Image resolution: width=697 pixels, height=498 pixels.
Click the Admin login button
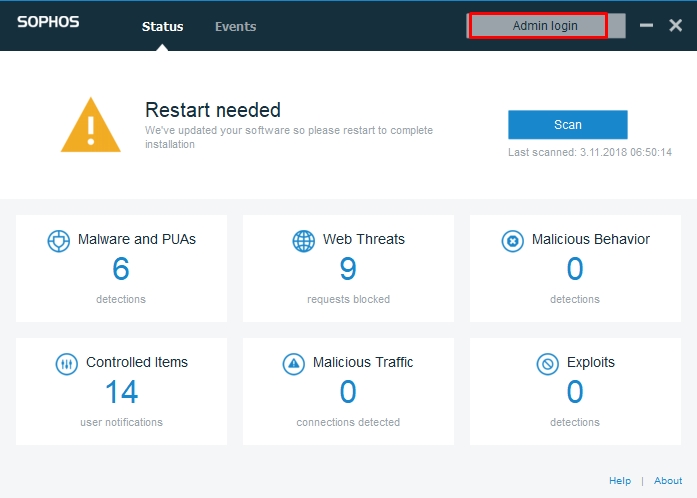click(x=546, y=26)
